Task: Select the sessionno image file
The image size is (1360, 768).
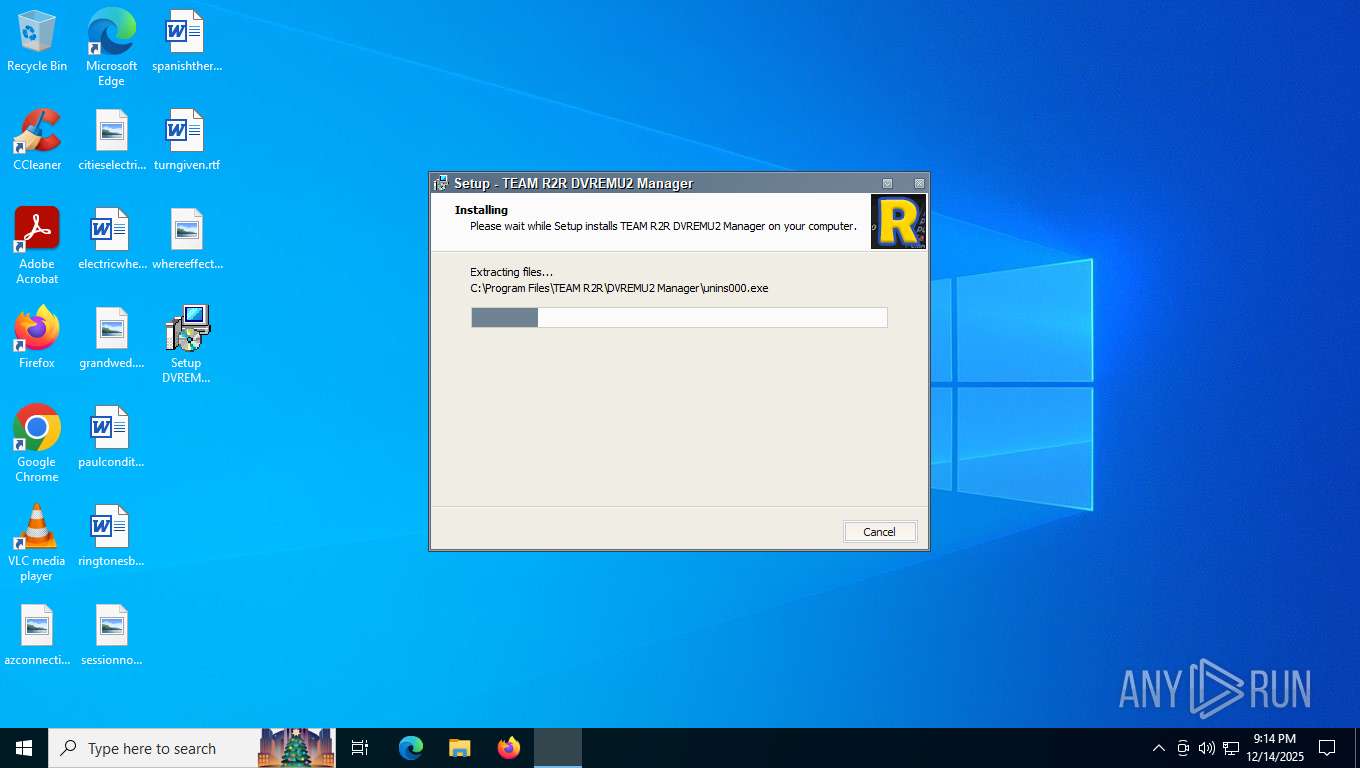Action: pos(111,635)
